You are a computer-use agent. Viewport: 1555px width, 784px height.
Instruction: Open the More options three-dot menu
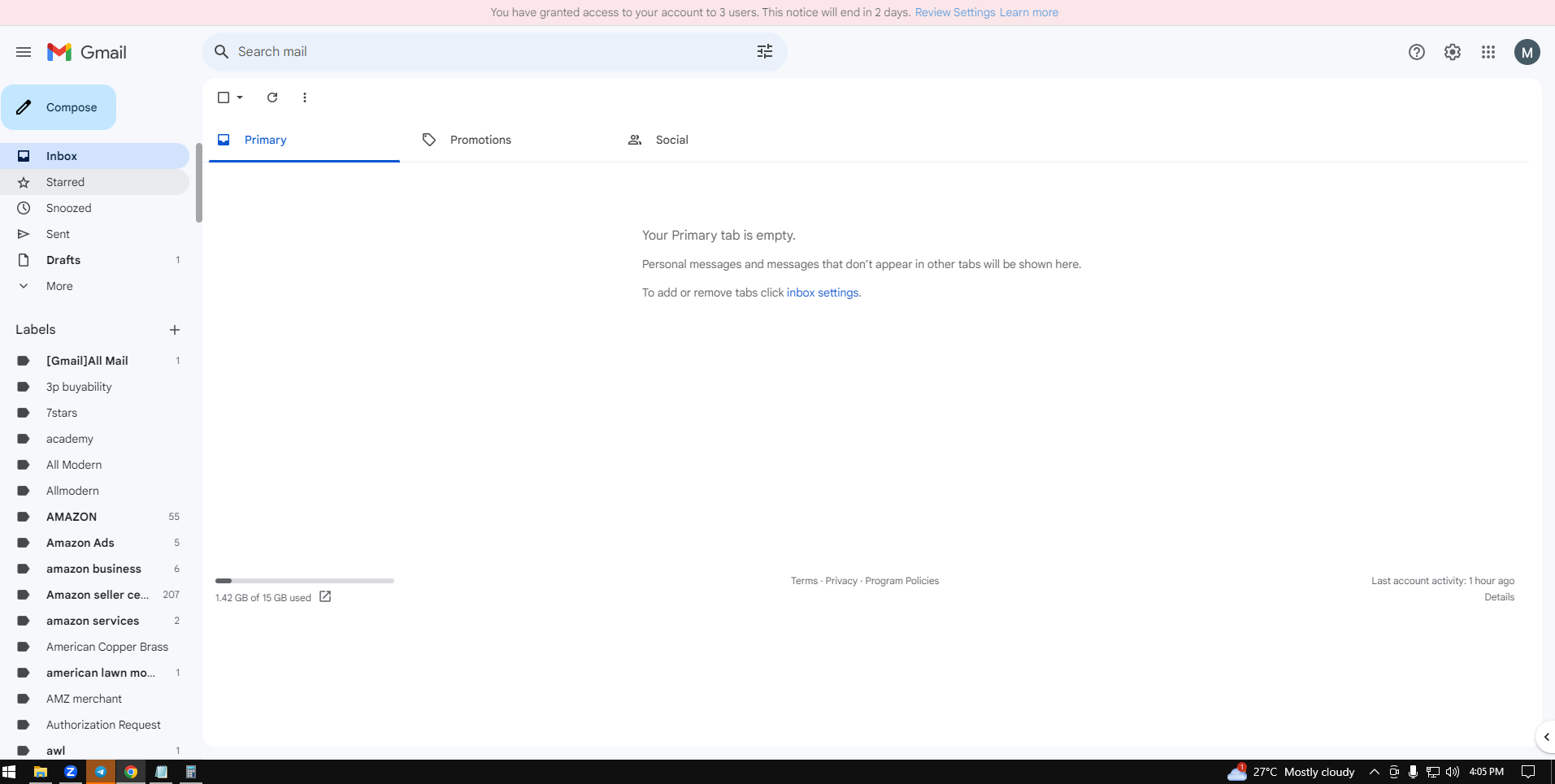[x=305, y=97]
